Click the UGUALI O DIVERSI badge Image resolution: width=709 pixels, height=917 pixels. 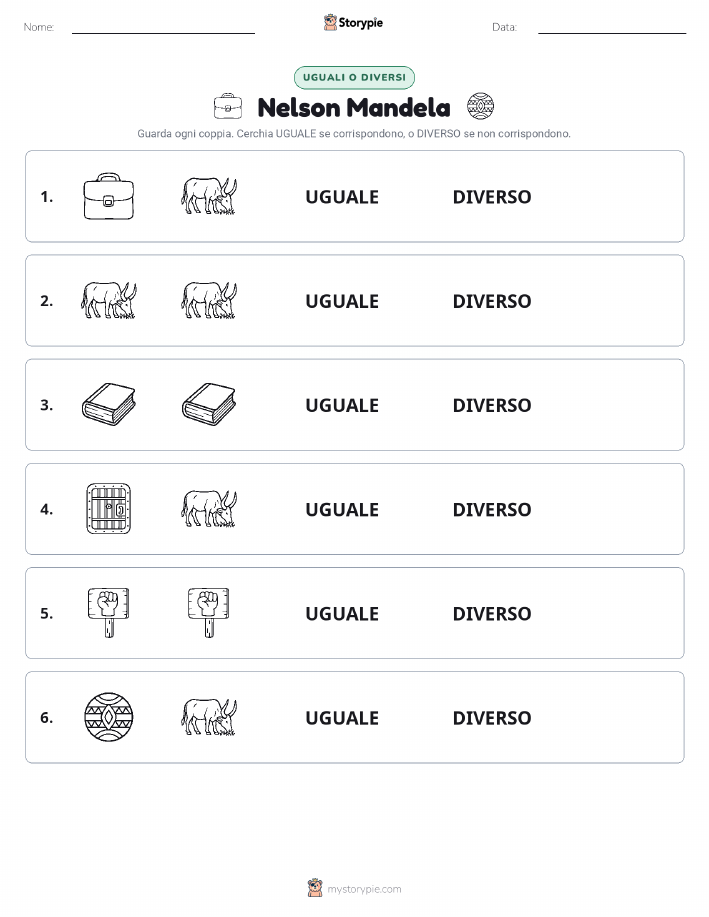coord(354,77)
